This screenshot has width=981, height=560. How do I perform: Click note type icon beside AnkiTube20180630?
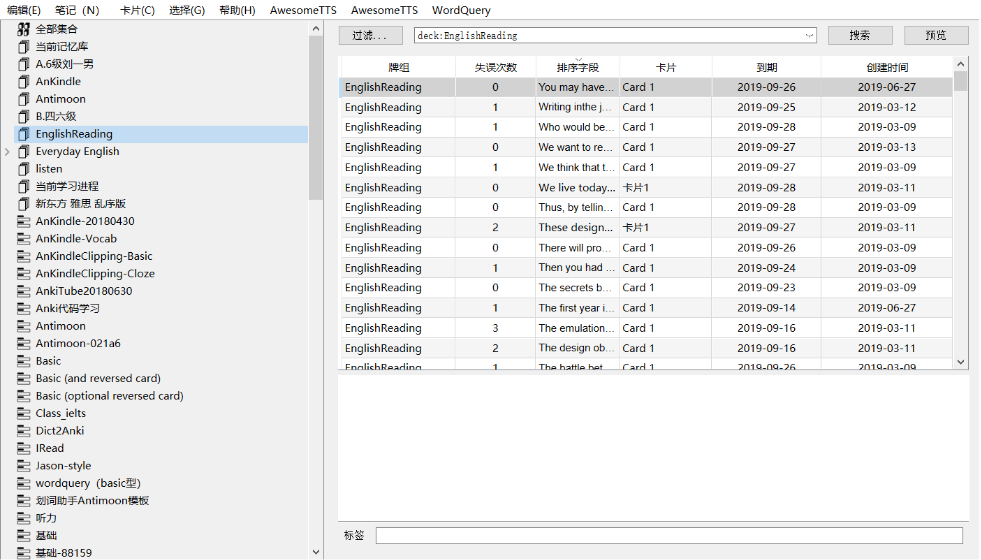pos(24,291)
